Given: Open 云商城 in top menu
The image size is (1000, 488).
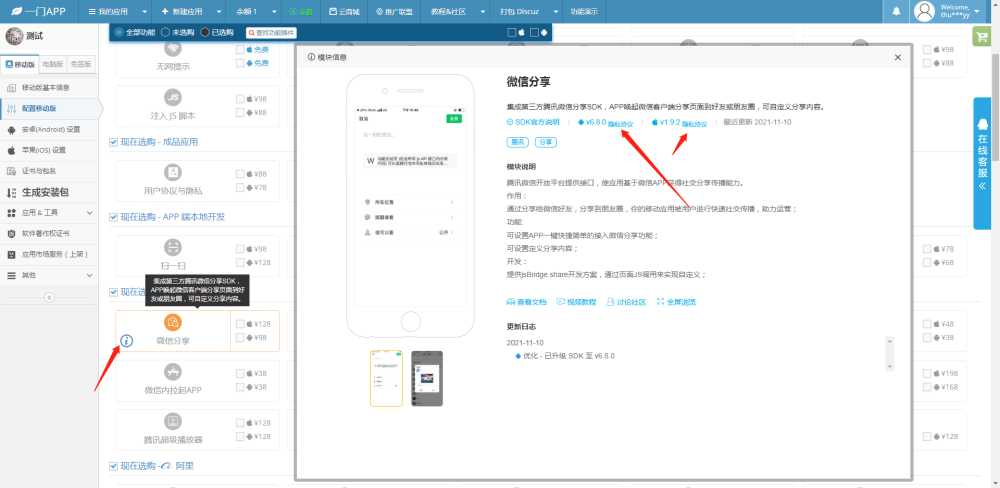Looking at the screenshot, I should click(x=344, y=11).
